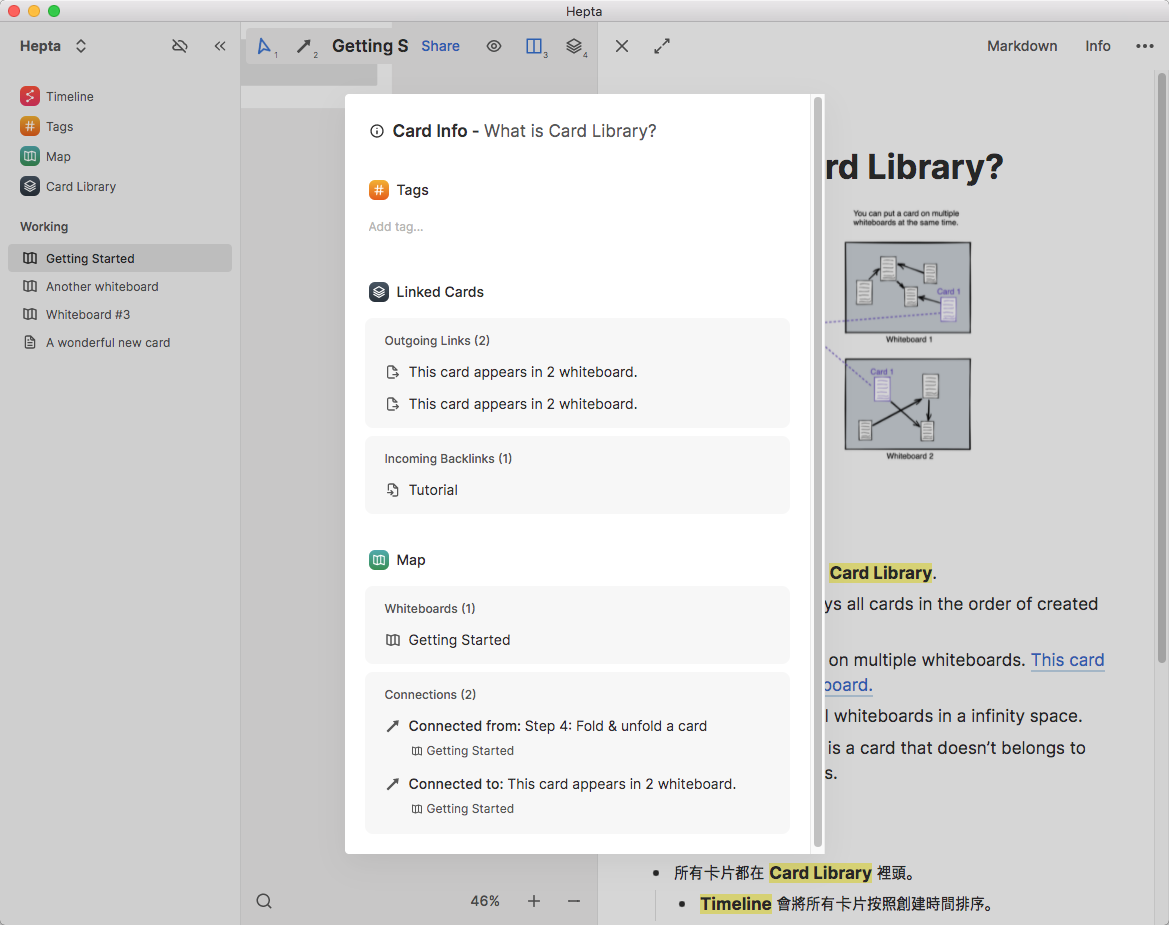Image resolution: width=1169 pixels, height=925 pixels.
Task: Open the card library layers tool
Action: point(575,47)
